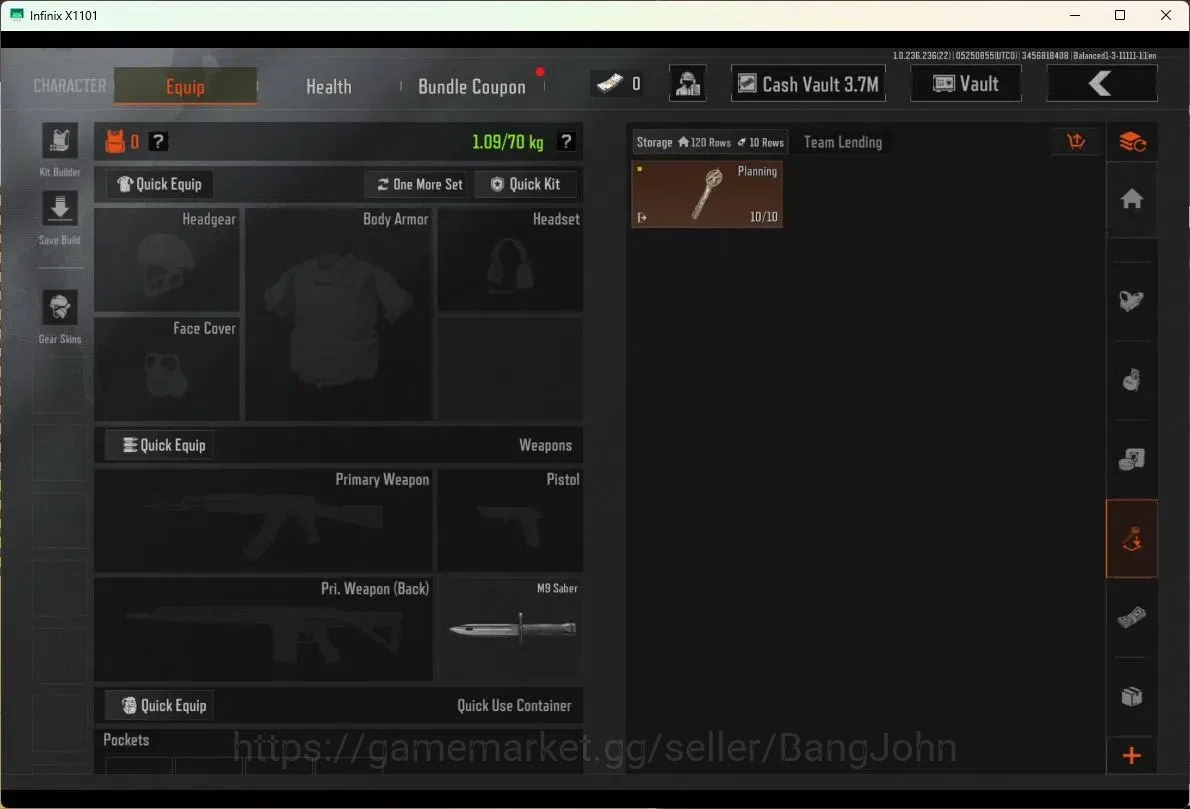Select the grenade category icon in sidebar
The width and height of the screenshot is (1190, 809).
tap(1132, 379)
